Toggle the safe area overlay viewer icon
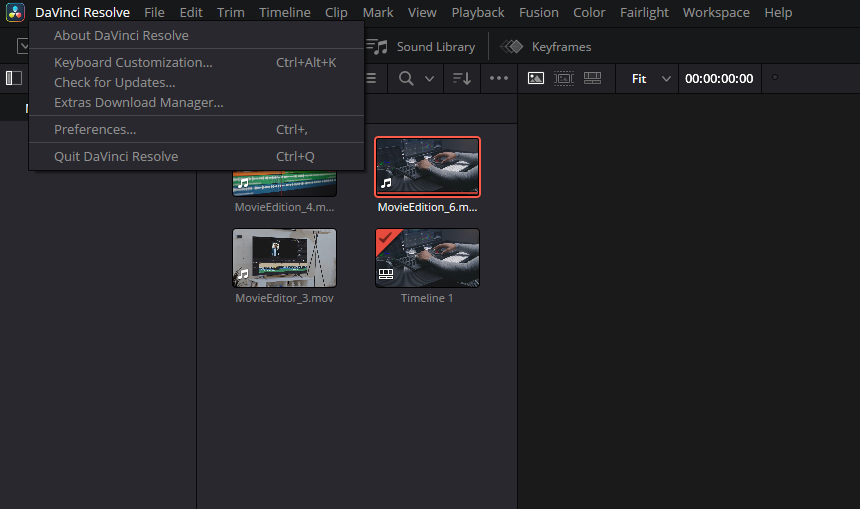This screenshot has width=860, height=509. (564, 78)
